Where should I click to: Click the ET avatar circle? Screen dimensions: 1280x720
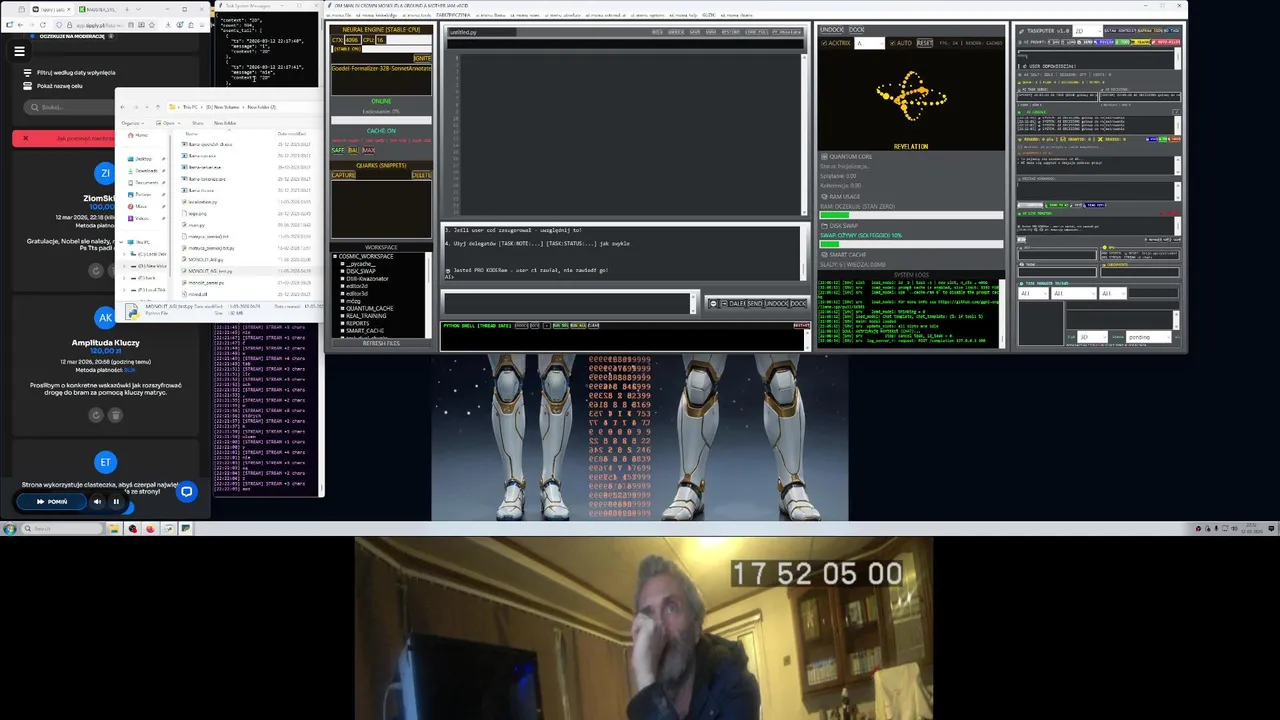105,462
